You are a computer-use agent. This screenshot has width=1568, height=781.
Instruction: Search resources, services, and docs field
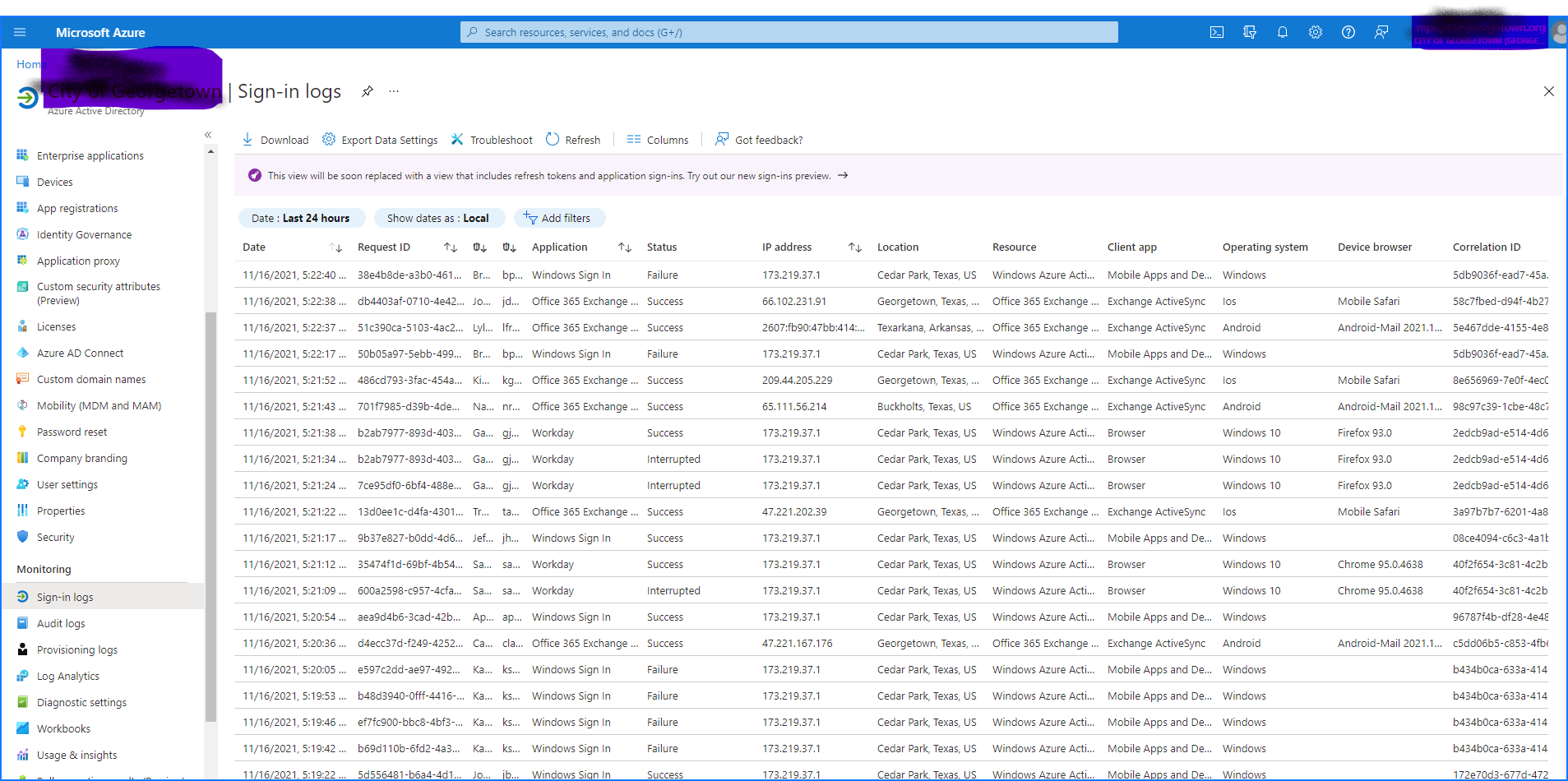789,32
